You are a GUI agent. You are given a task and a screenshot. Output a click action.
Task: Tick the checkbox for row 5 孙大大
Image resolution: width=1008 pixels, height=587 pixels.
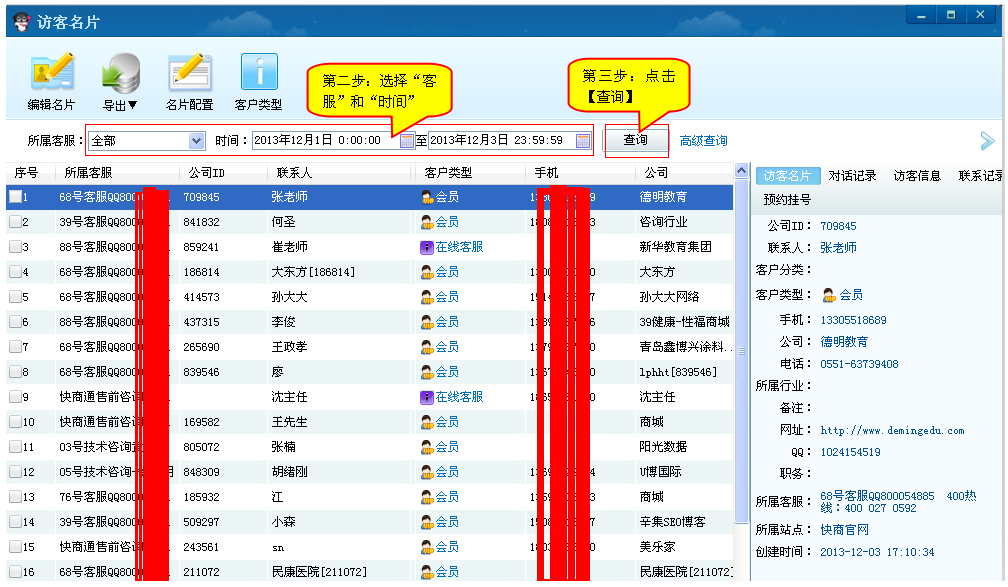tap(15, 297)
